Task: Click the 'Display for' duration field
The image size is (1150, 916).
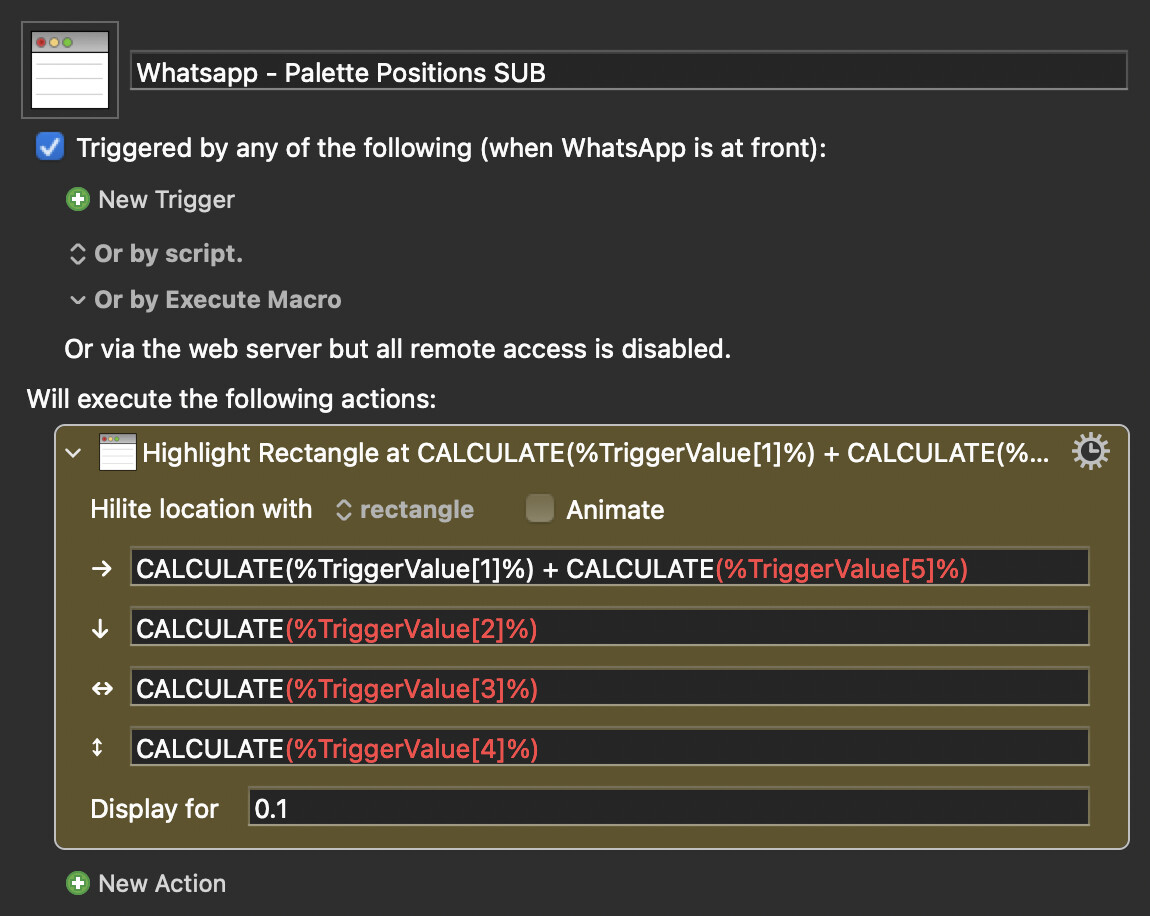Action: pos(667,808)
